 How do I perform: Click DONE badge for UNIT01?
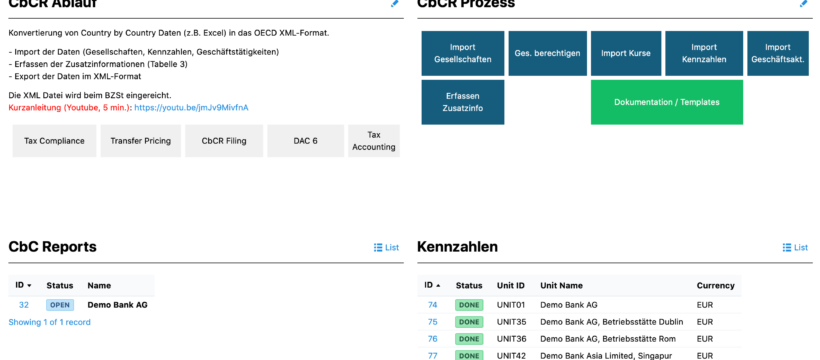pos(469,305)
